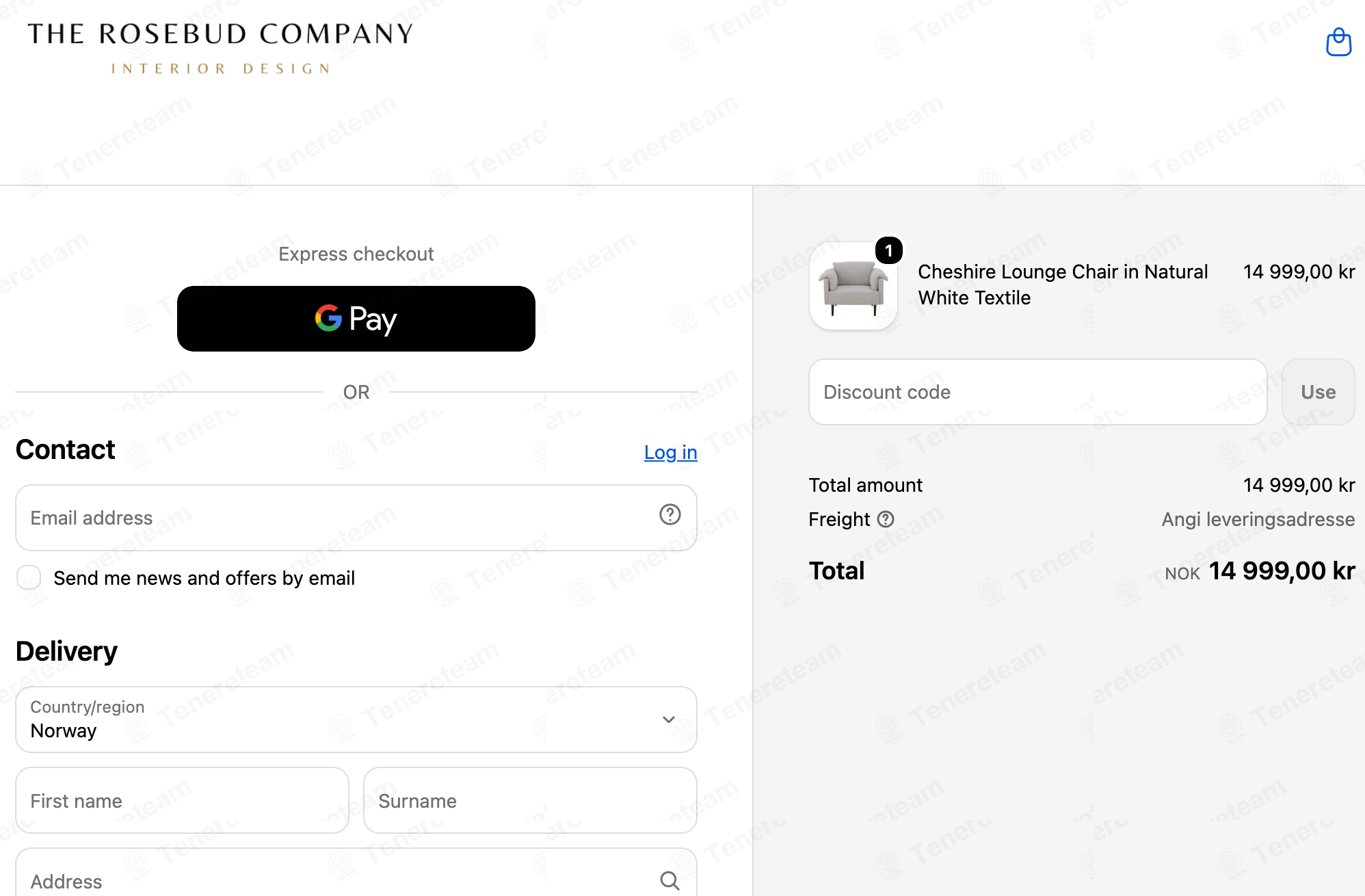Viewport: 1365px width, 896px height.
Task: Expand the Country/region dropdown chevron
Action: [x=669, y=720]
